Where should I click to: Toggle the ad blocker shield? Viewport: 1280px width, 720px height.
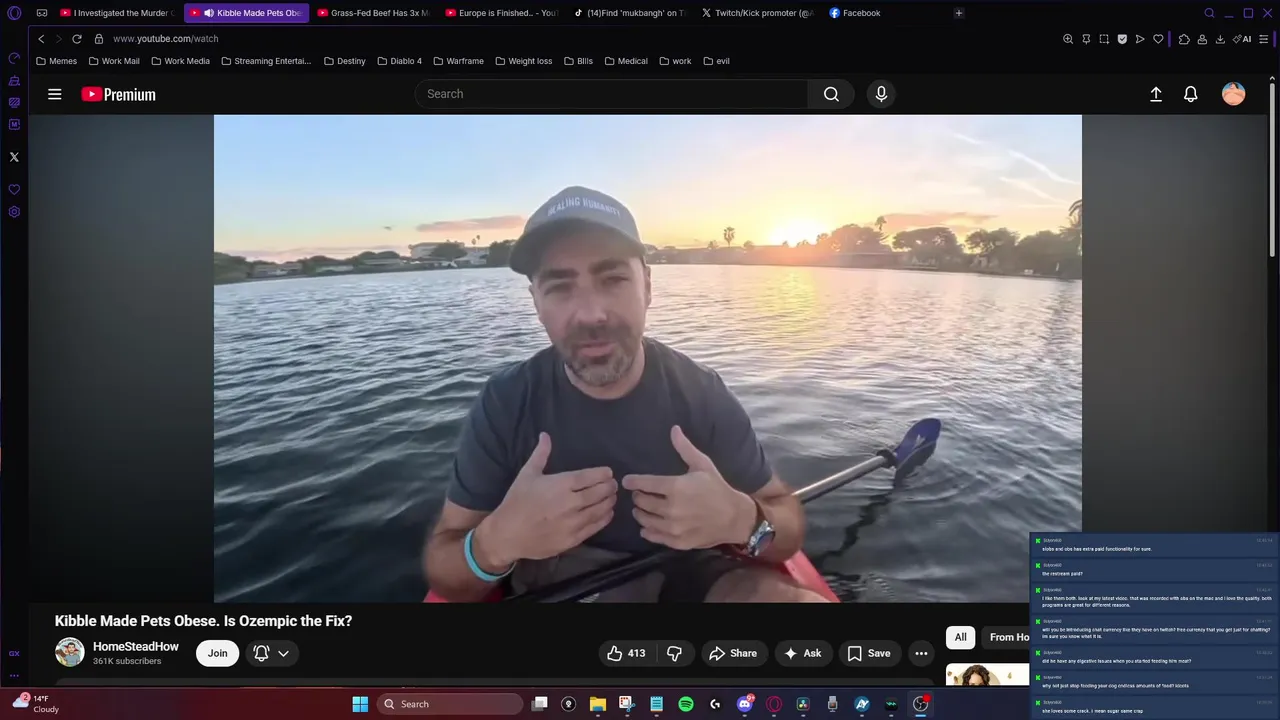pos(1122,39)
